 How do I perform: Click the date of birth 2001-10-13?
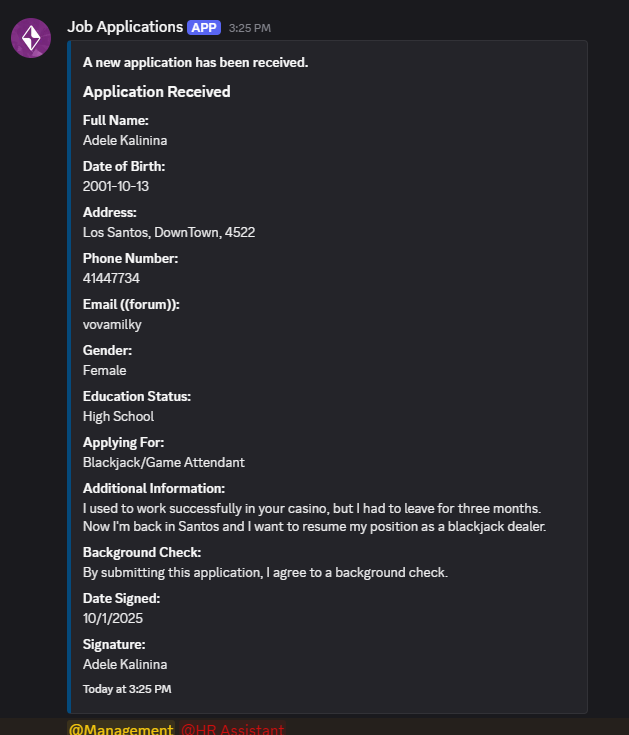(x=116, y=186)
